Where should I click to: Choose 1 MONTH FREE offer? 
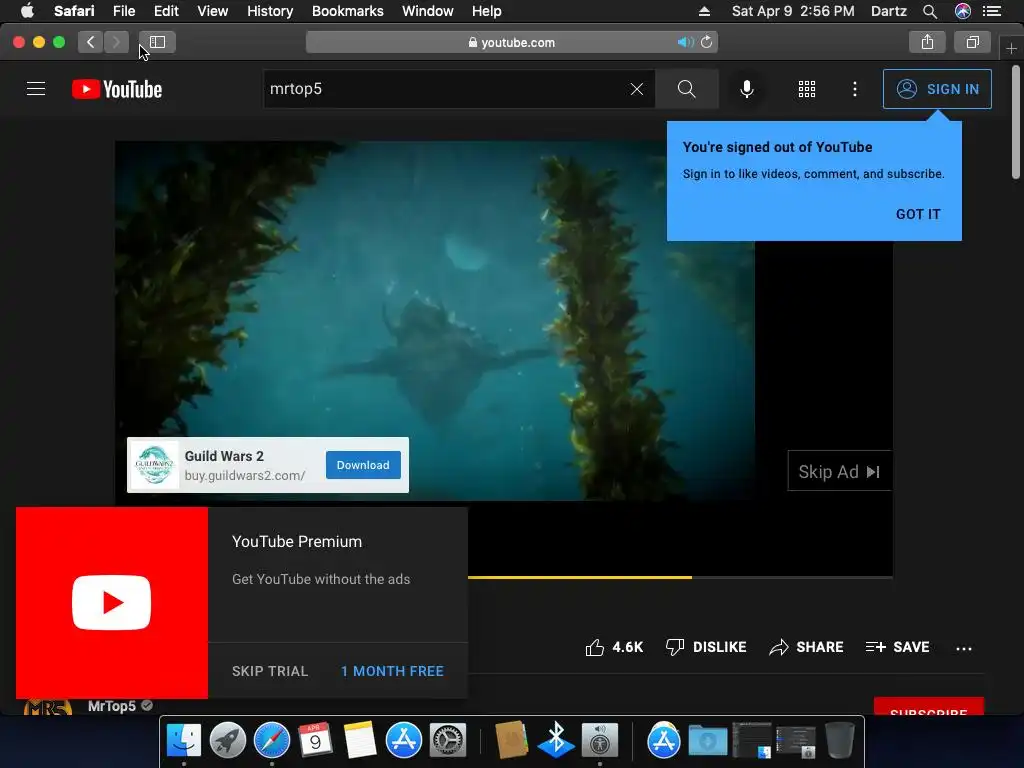[392, 671]
